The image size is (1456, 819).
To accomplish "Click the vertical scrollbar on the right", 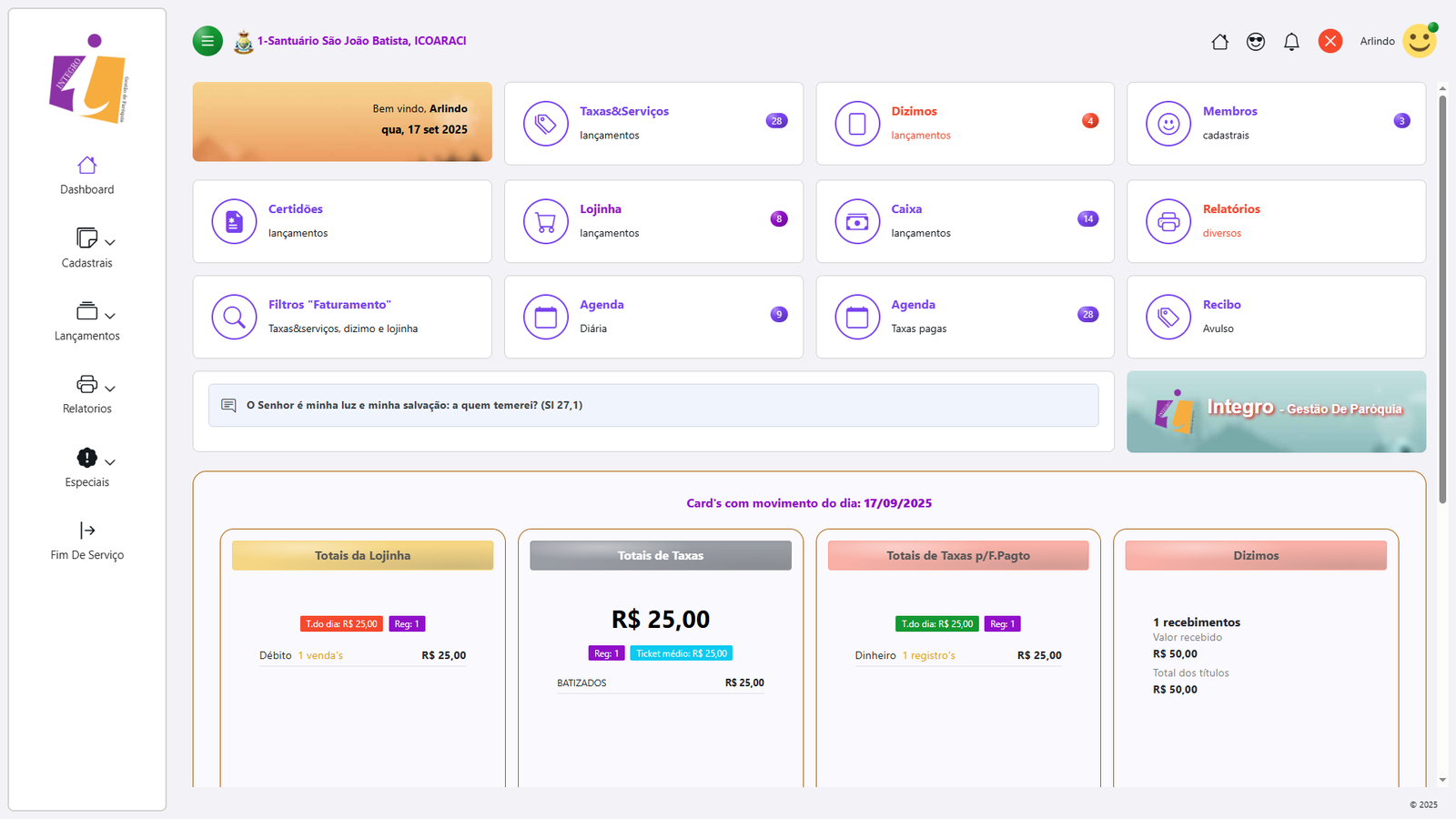I will click(1442, 300).
